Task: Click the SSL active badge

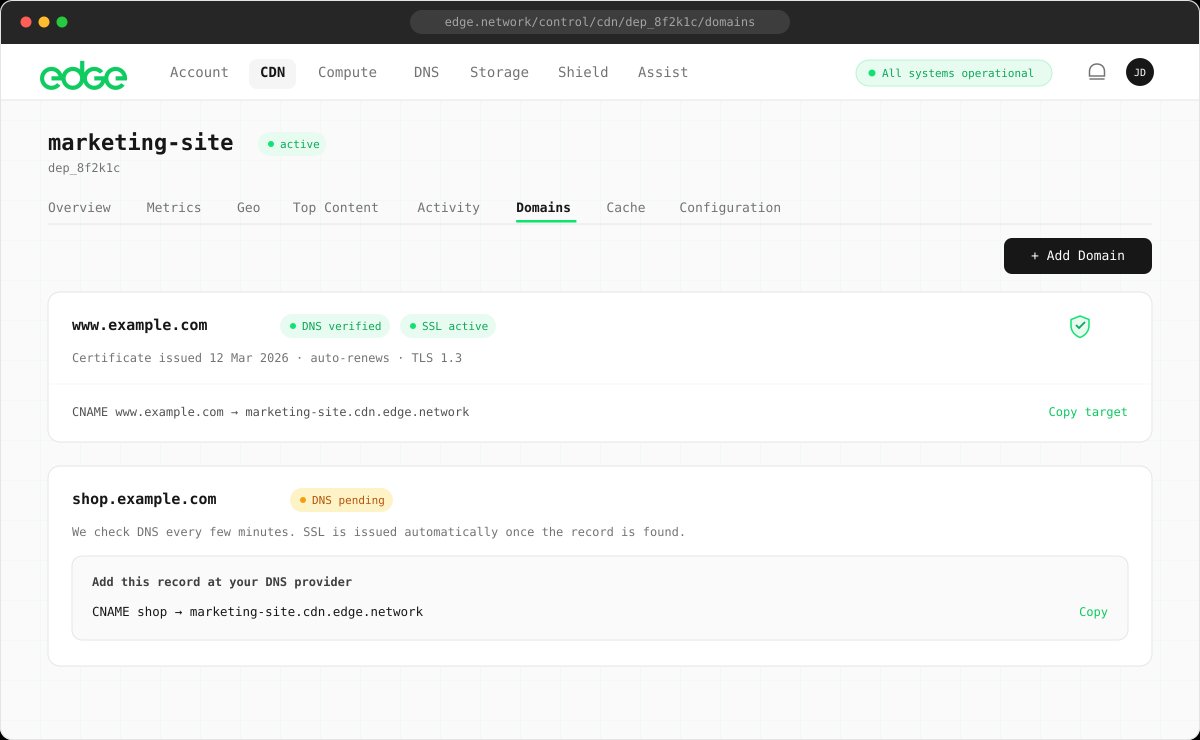Action: (x=448, y=326)
